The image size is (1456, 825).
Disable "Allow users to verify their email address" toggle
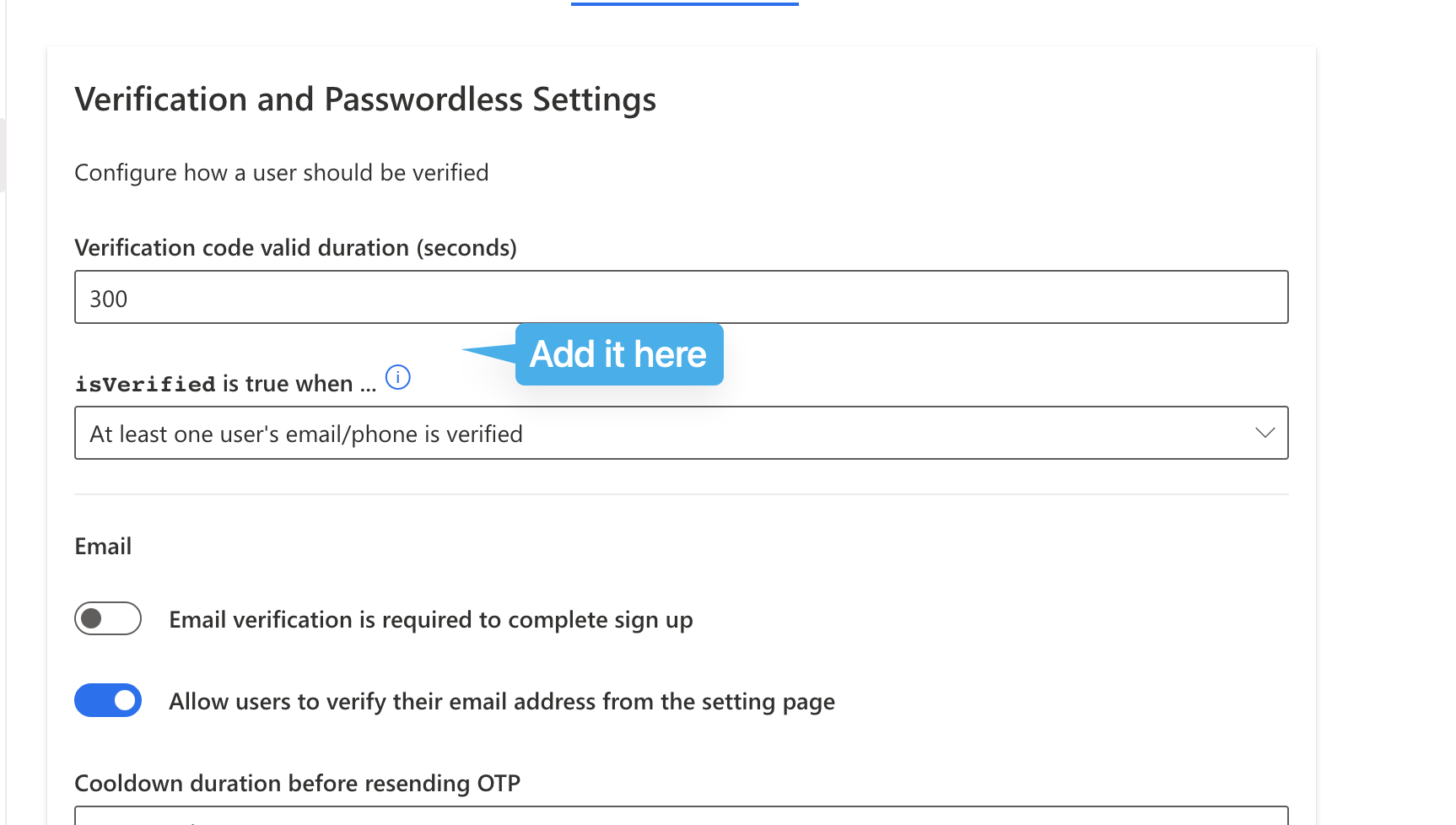coord(107,700)
